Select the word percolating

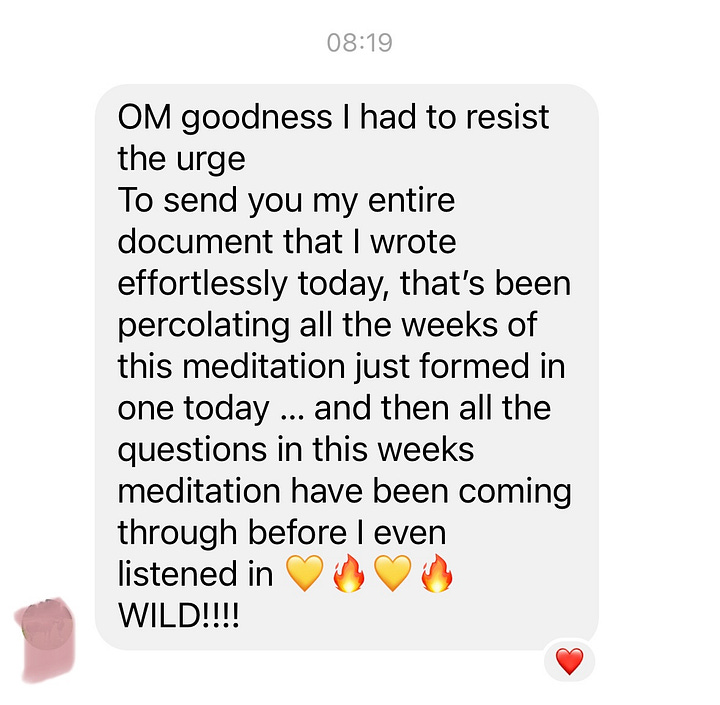pyautogui.click(x=204, y=326)
